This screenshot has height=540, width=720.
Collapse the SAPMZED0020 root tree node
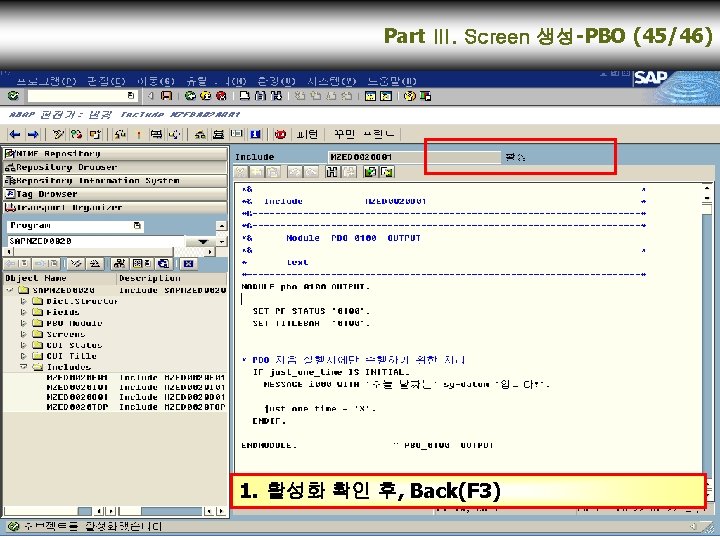(10, 290)
